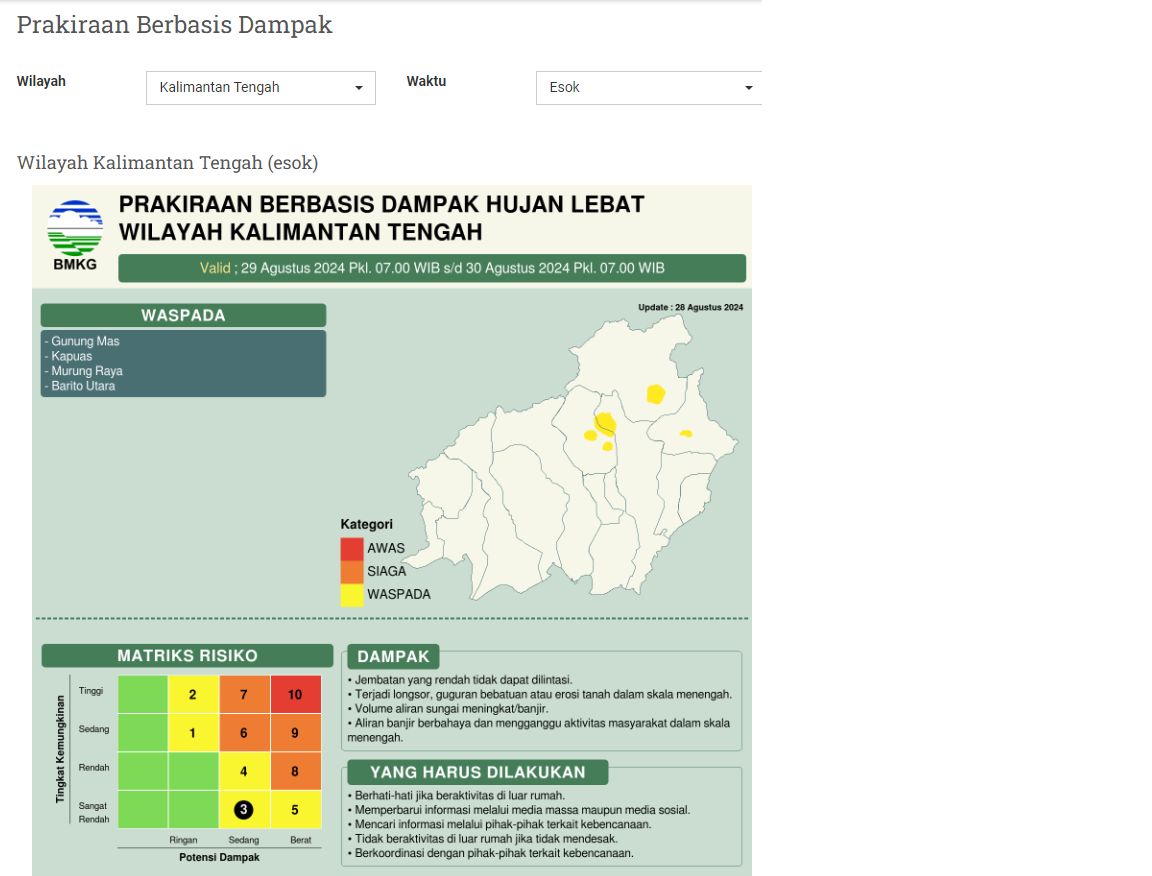Click risk matrix cell number 10
This screenshot has width=1152, height=876.
coord(295,694)
